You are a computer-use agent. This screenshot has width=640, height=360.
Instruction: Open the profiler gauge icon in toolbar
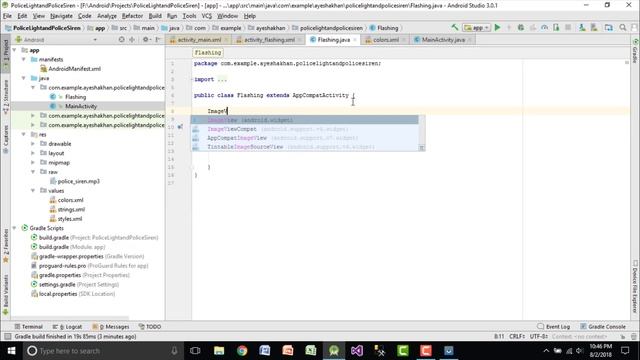click(x=544, y=27)
